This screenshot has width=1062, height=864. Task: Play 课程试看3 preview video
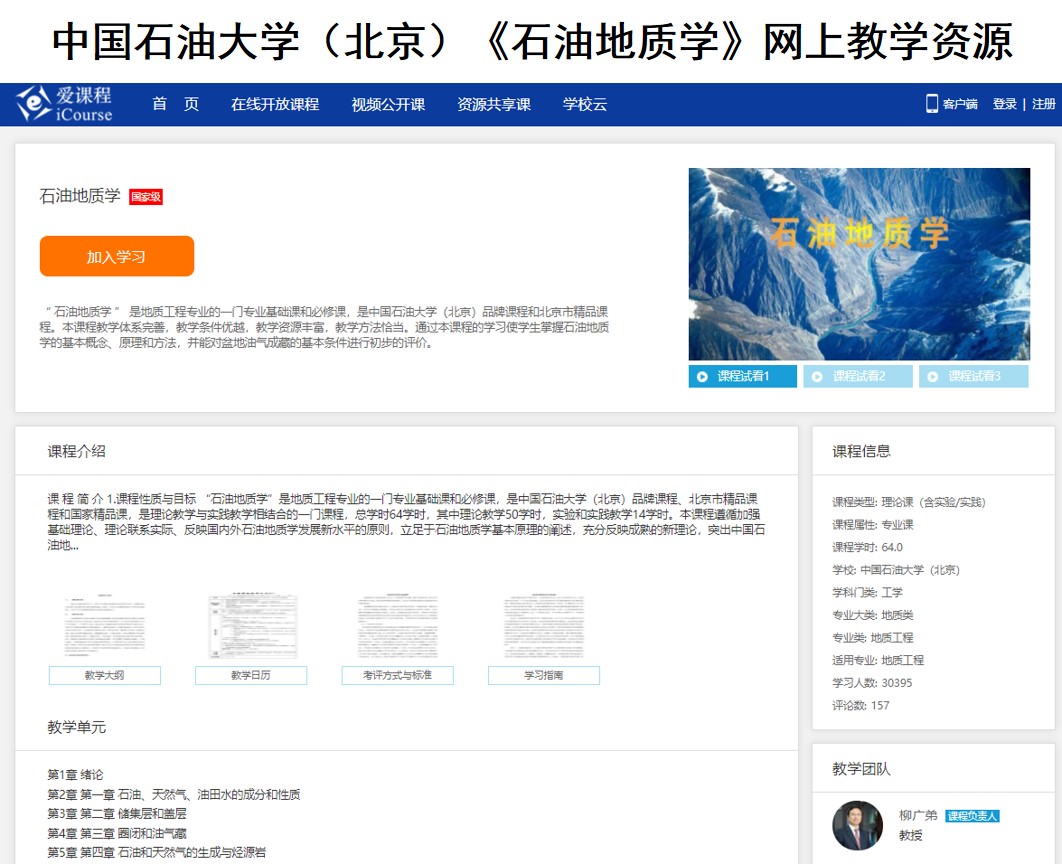pos(973,376)
